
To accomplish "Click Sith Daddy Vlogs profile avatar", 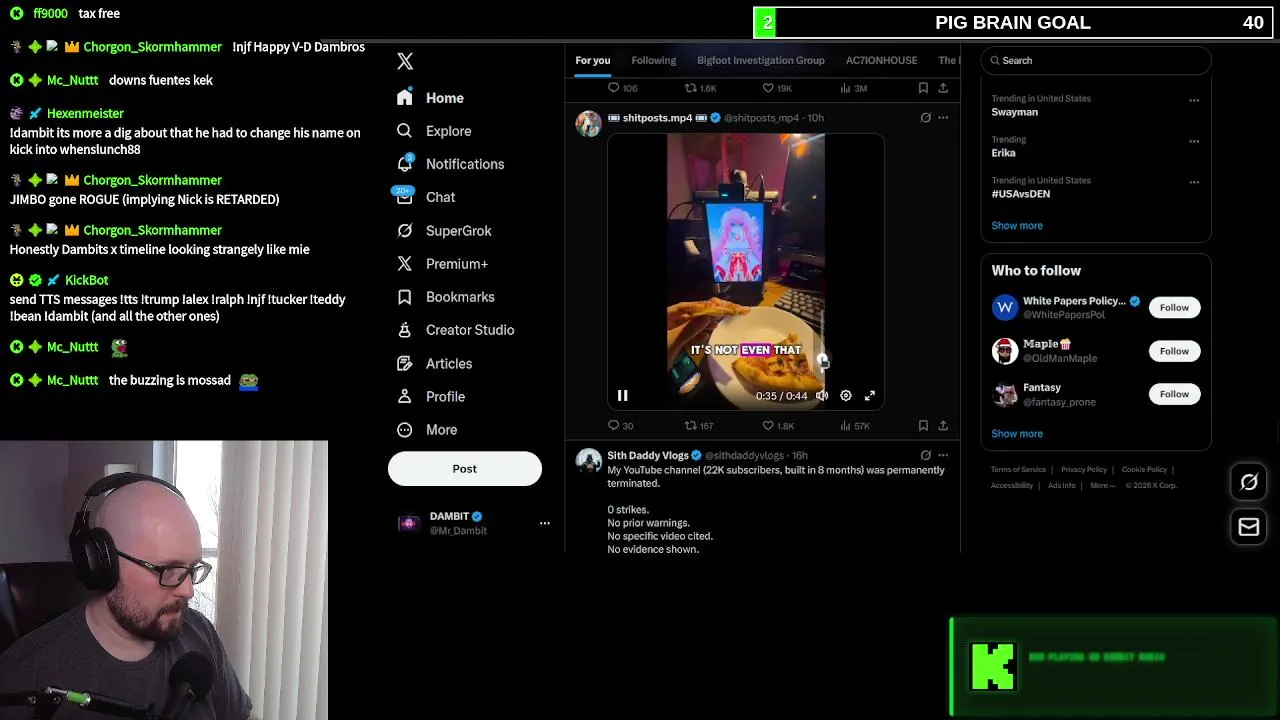I will [589, 460].
